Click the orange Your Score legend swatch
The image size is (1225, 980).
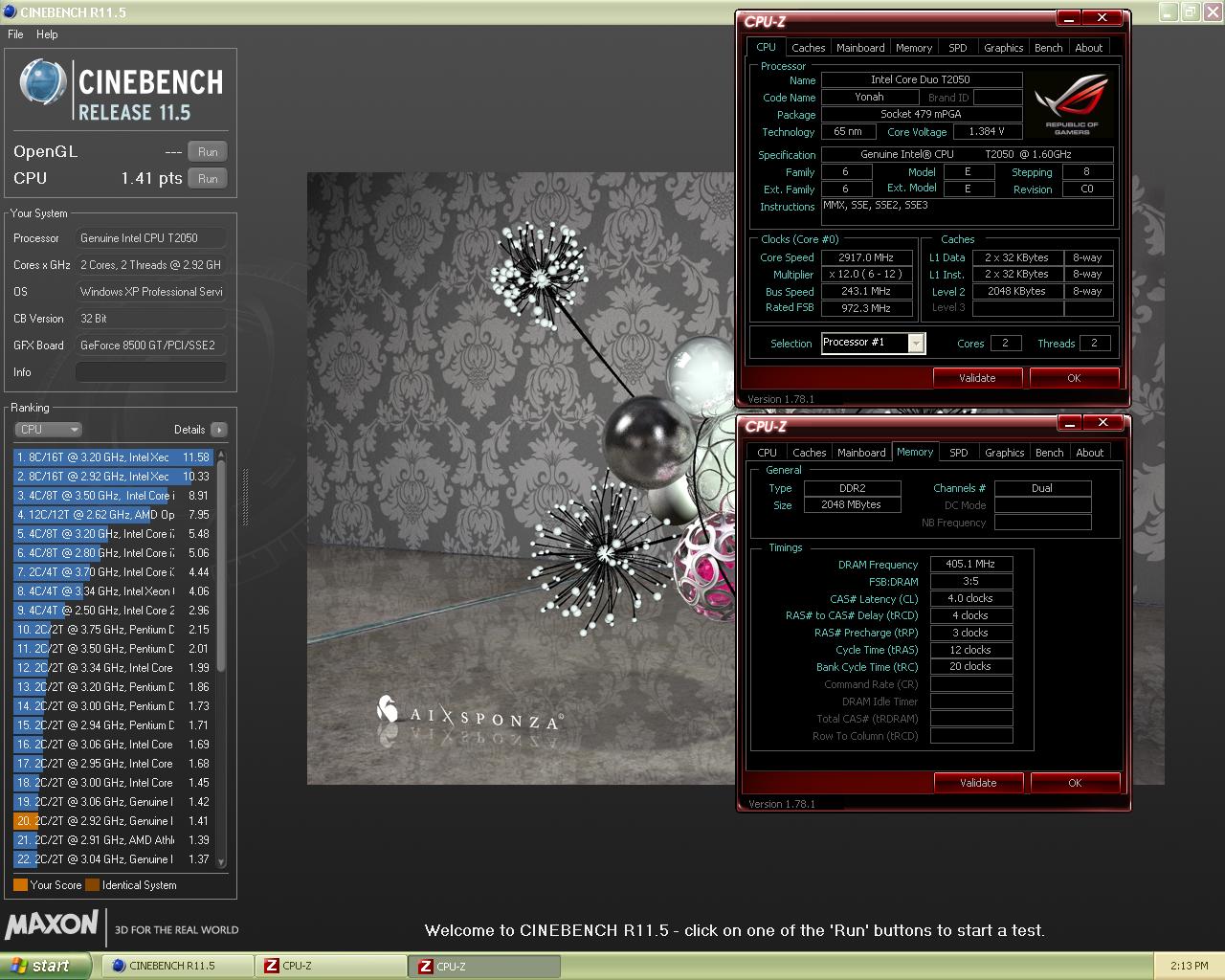(20, 885)
